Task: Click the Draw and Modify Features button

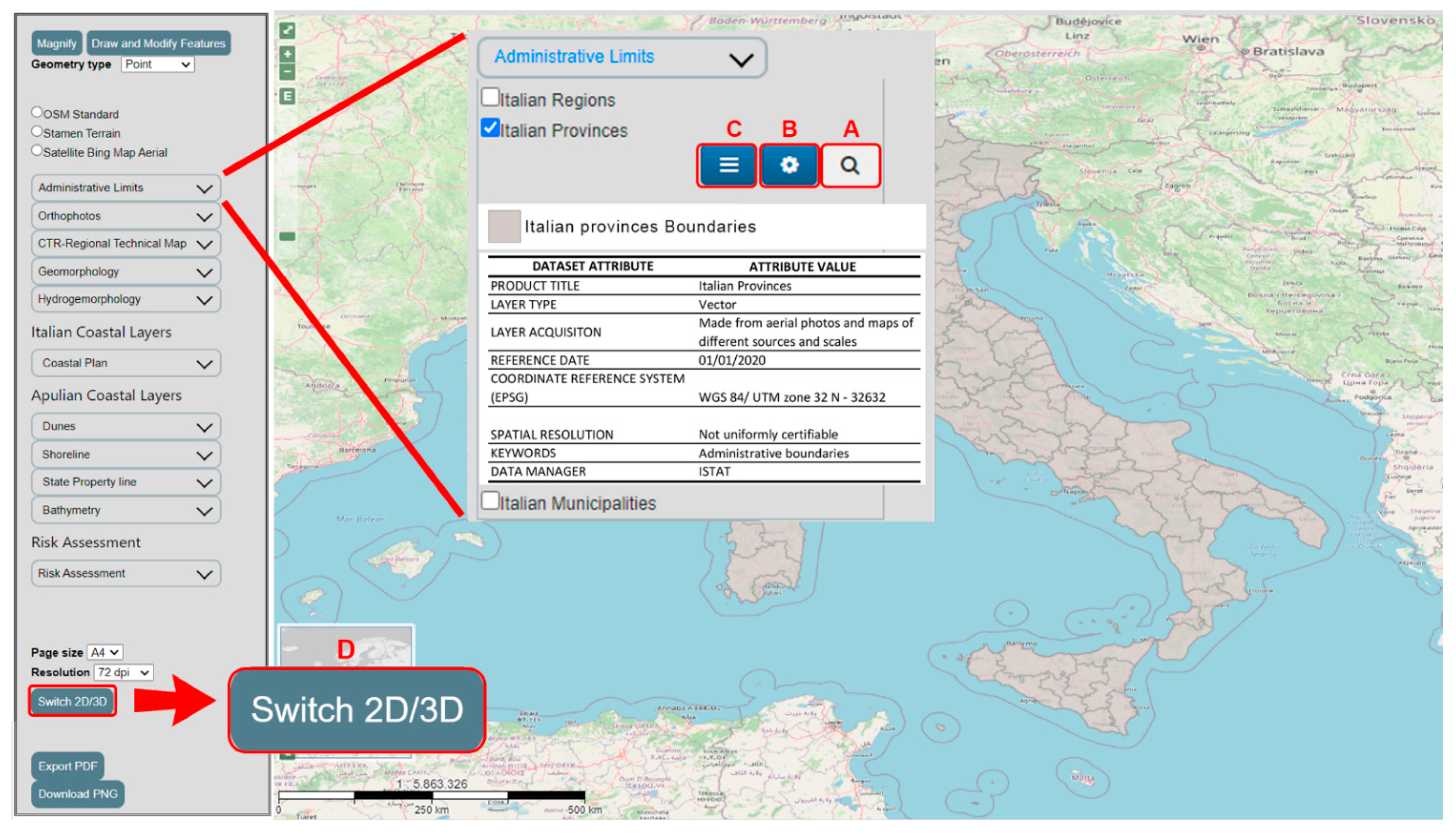Action: click(158, 44)
